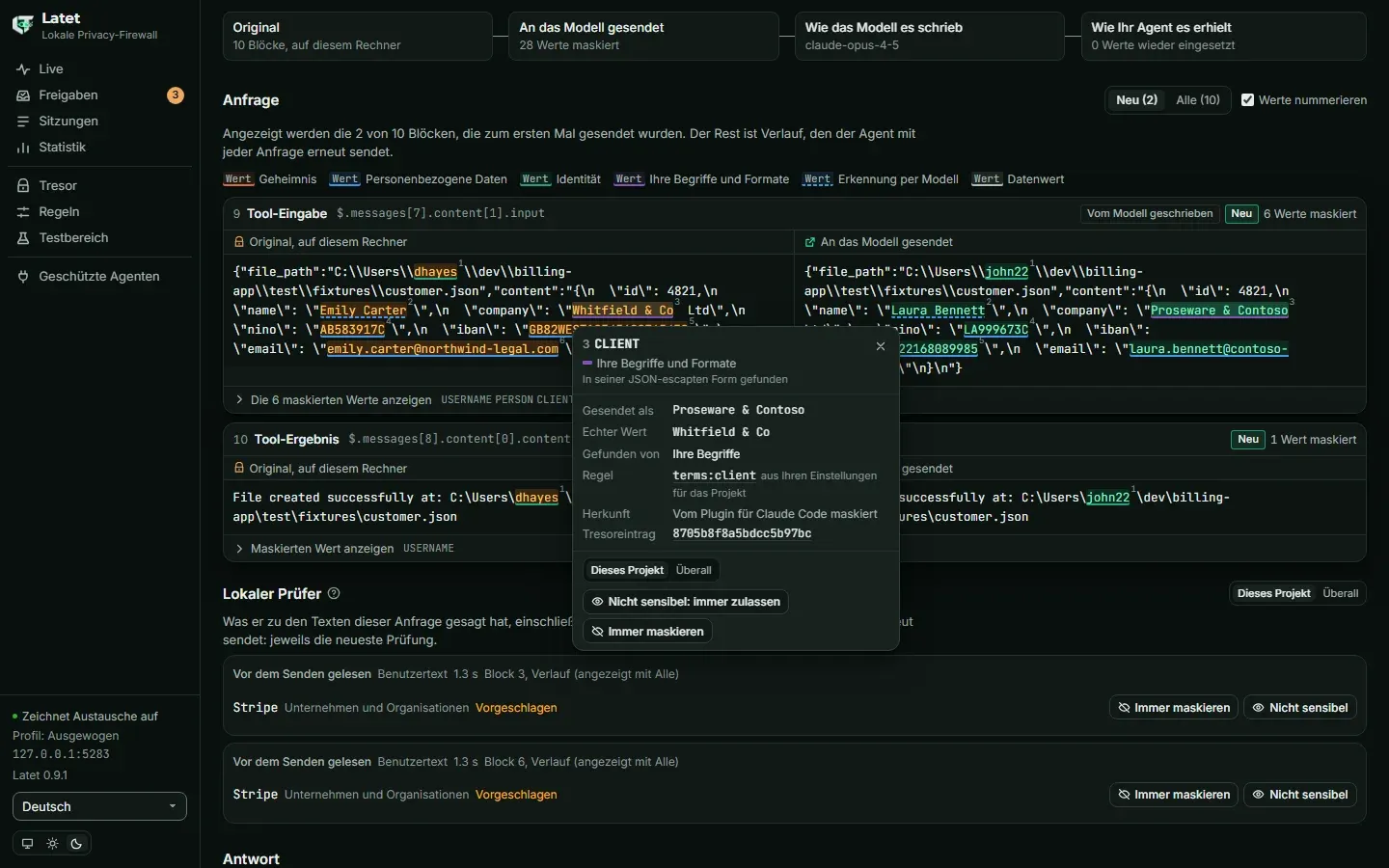Click Immer maskieren for Block 3 Stripe
The height and width of the screenshot is (868, 1389).
point(1174,708)
